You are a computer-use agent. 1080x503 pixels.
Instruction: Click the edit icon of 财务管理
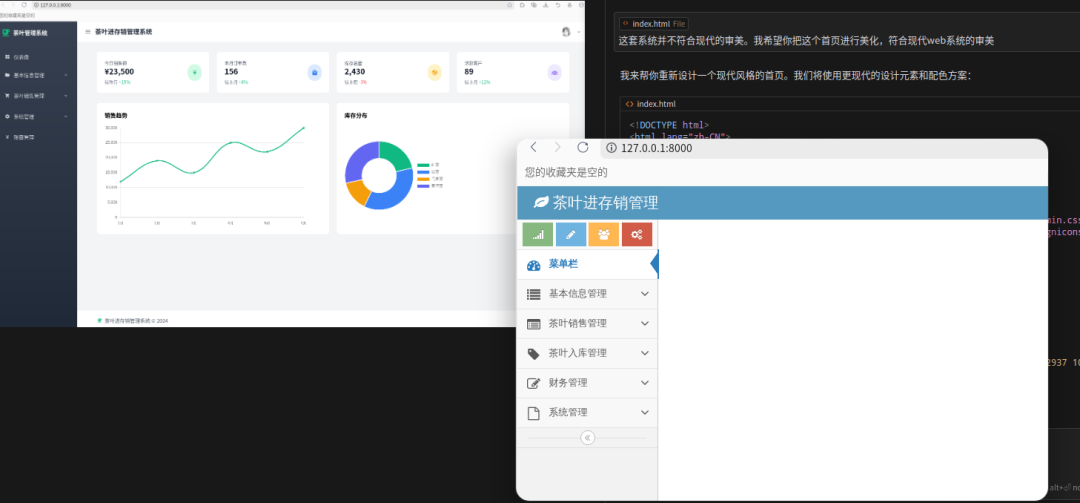[533, 383]
